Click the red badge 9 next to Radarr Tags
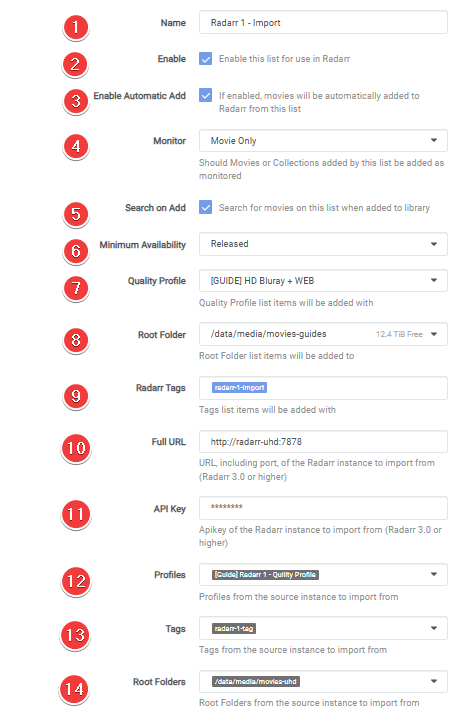Image resolution: width=459 pixels, height=721 pixels. 76,396
